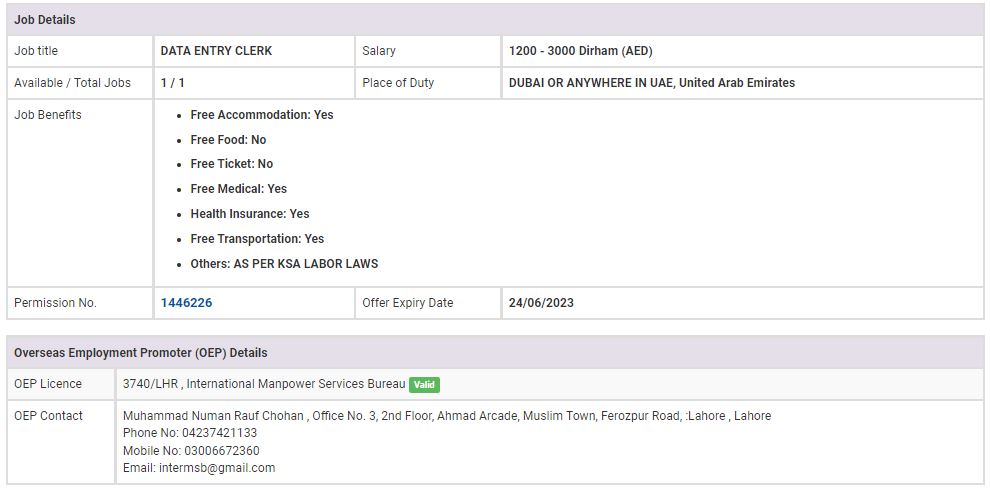Click the Free Ticket: No benefit
Screen dimensions: 990x489
point(231,164)
